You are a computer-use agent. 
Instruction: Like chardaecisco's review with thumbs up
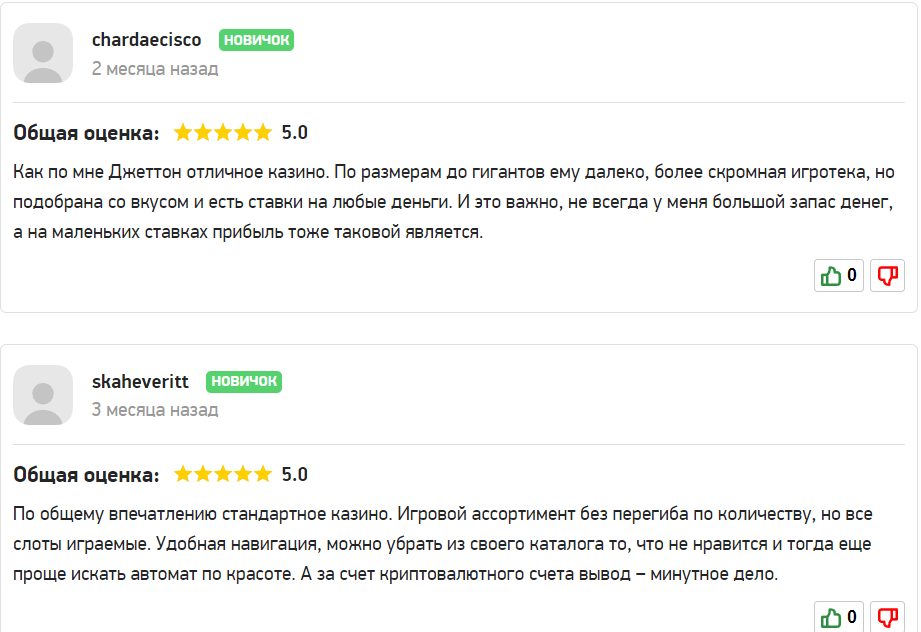point(838,275)
